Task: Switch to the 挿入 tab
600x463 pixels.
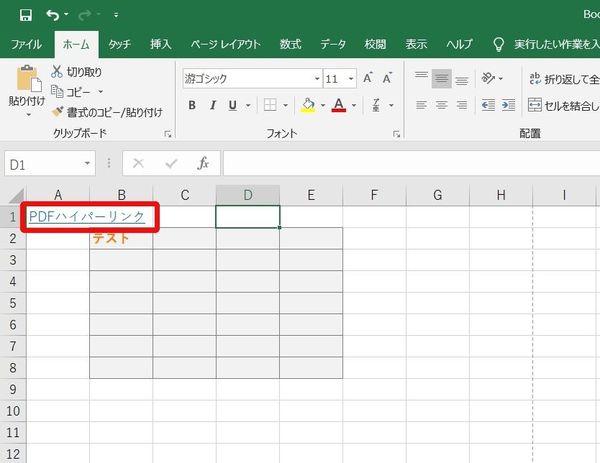Action: (161, 44)
